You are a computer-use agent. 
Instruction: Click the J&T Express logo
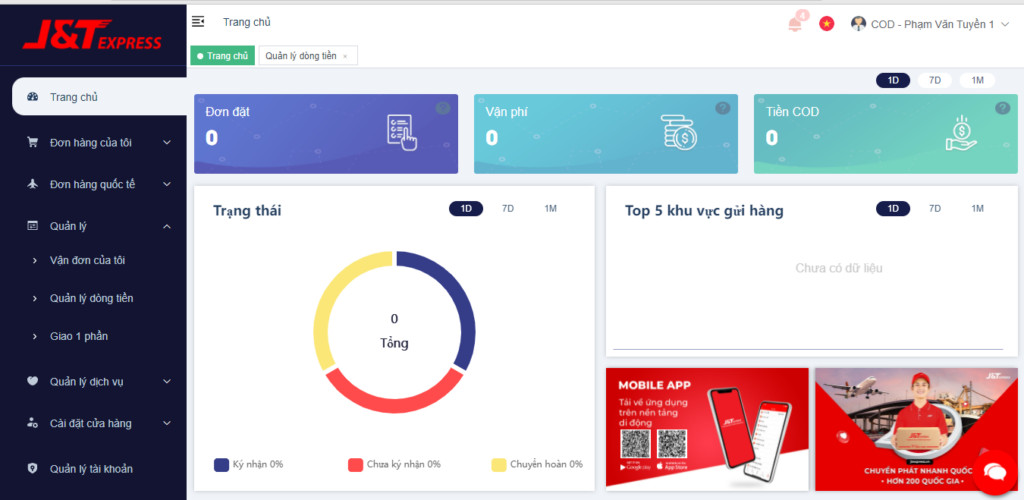[92, 38]
